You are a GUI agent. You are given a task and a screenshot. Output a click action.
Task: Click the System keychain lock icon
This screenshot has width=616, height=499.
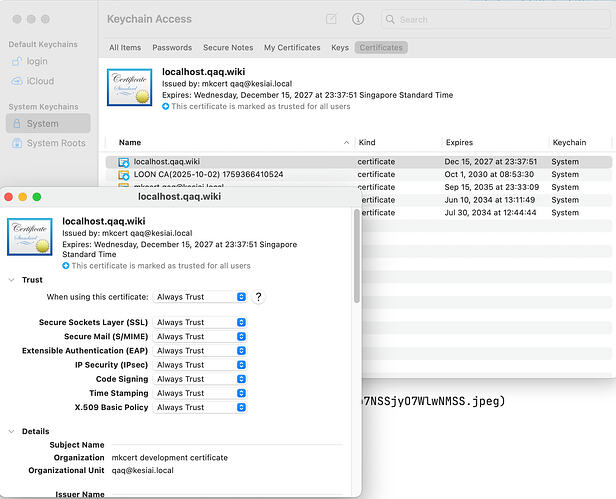(17, 123)
